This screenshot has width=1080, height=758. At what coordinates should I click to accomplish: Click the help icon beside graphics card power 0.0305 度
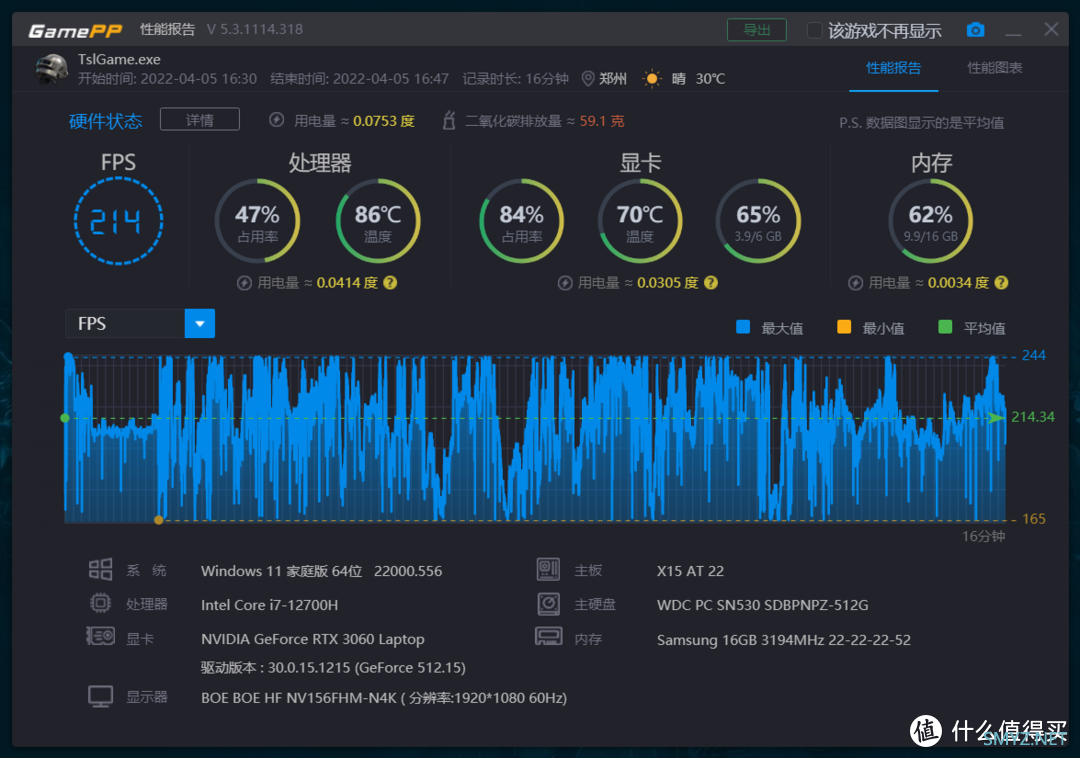711,283
